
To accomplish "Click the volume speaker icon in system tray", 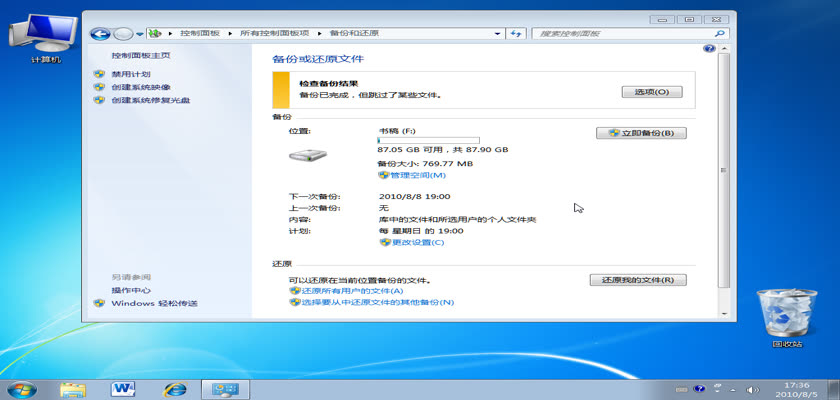I will pos(753,388).
